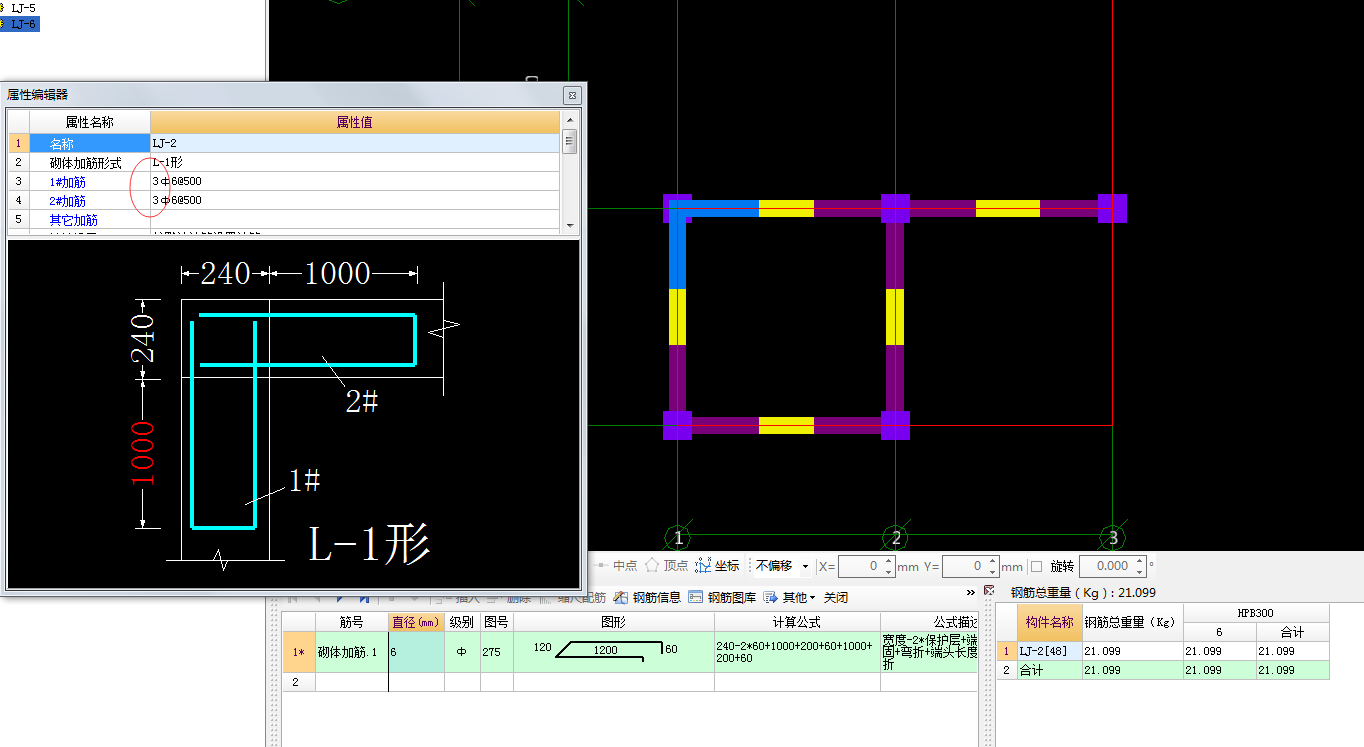Click the 1#加筋 value 3Φ6@500
The width and height of the screenshot is (1364, 747).
[355, 181]
